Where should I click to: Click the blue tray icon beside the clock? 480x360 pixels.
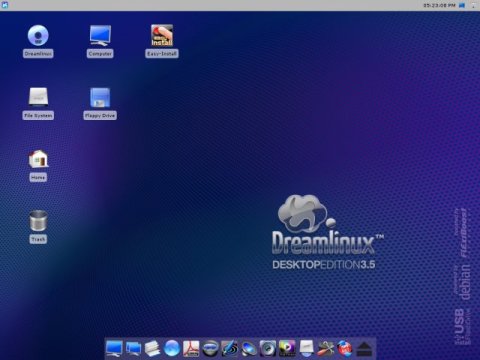point(462,5)
